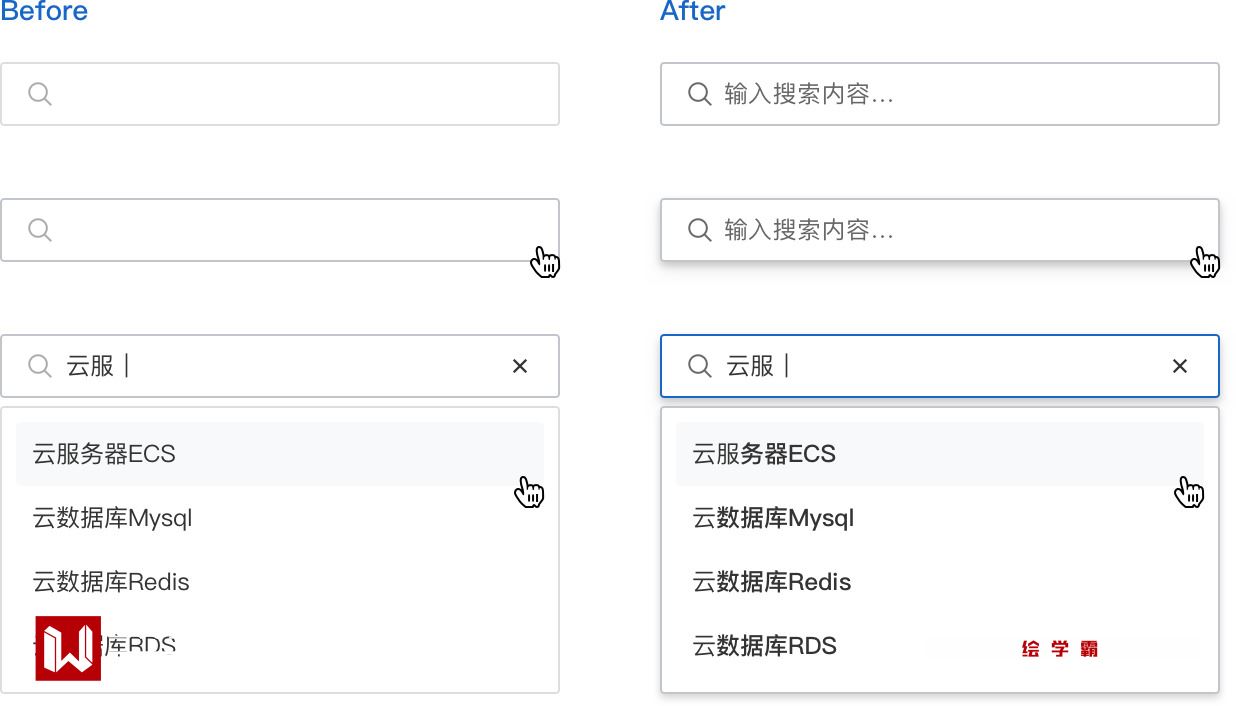The height and width of the screenshot is (706, 1236).
Task: Pick 云数据库Redis from Before suggestions
Action: click(x=111, y=582)
